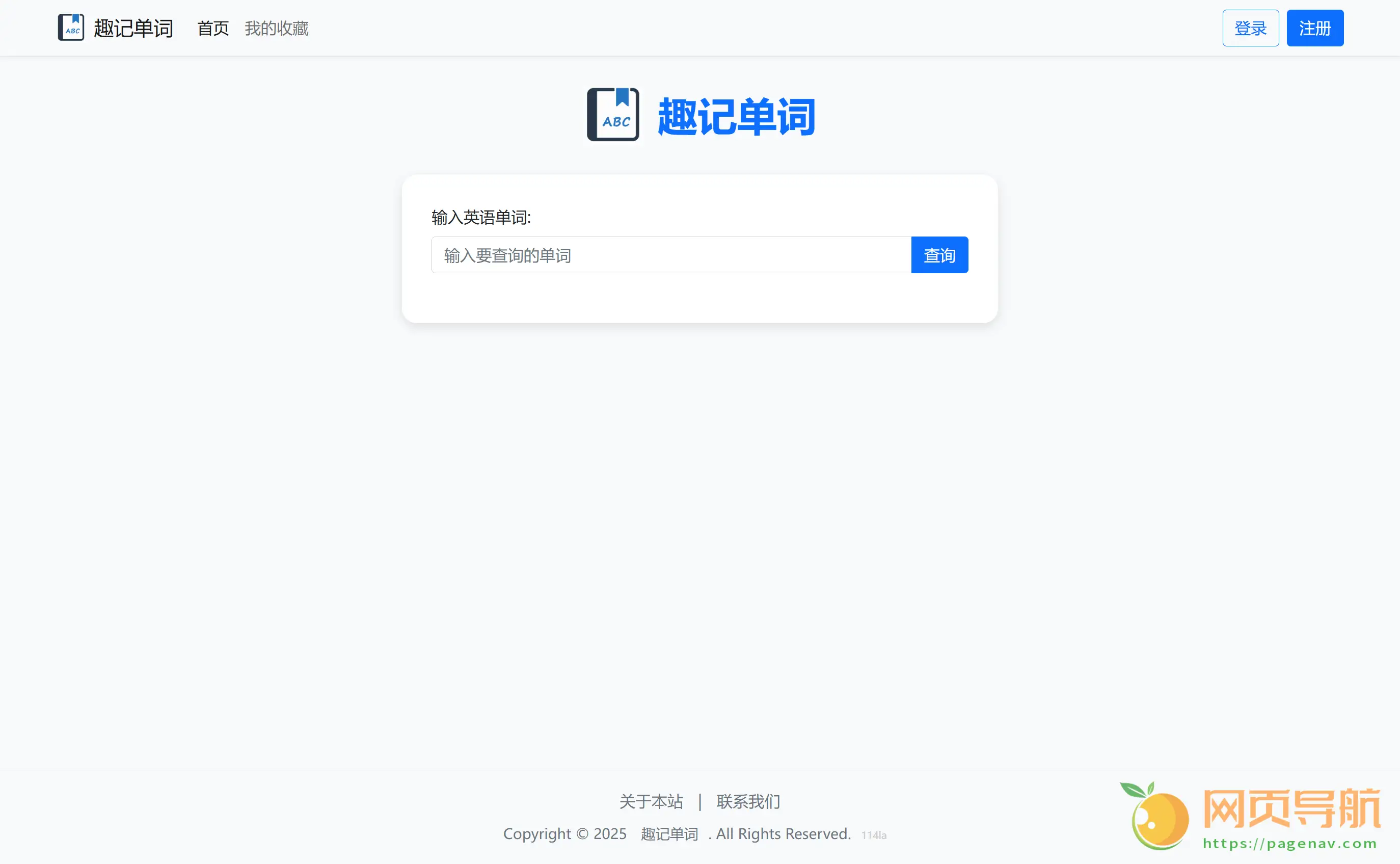The image size is (1400, 864).
Task: Click the Copyright © 2025 text
Action: pyautogui.click(x=564, y=834)
